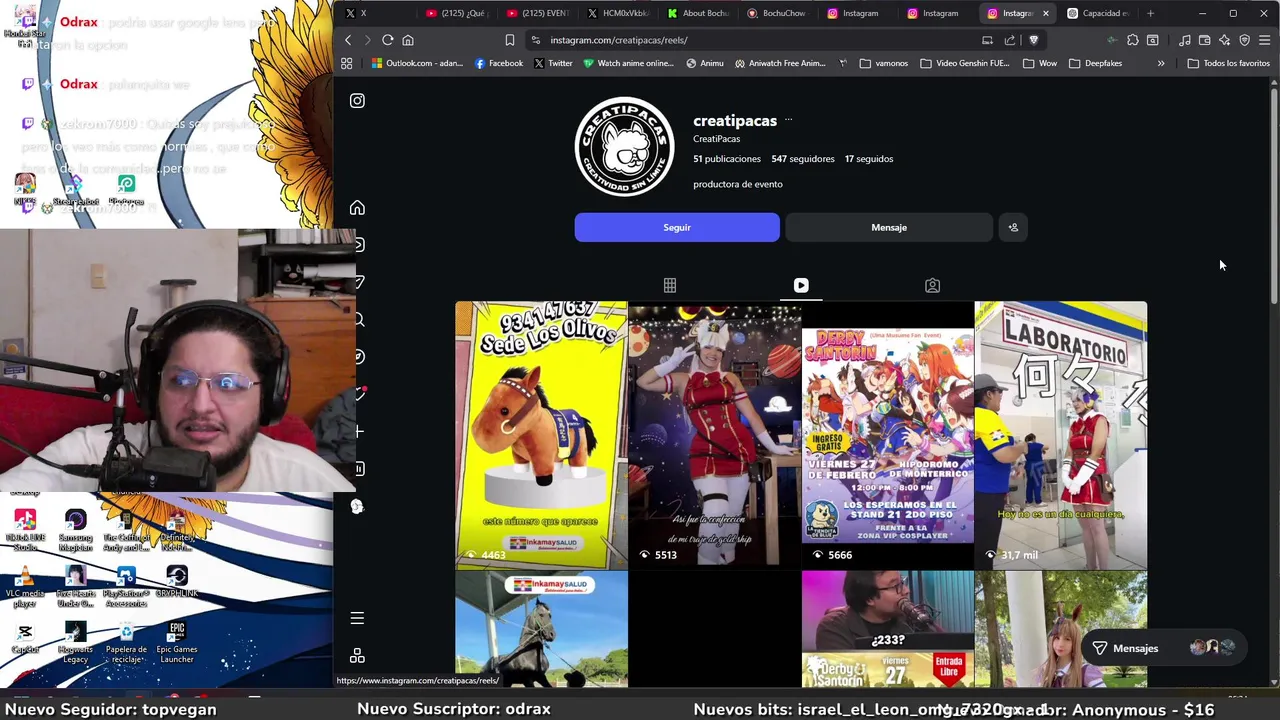Open the Todos los favoritos folder
The height and width of the screenshot is (720, 1280).
tap(1228, 63)
